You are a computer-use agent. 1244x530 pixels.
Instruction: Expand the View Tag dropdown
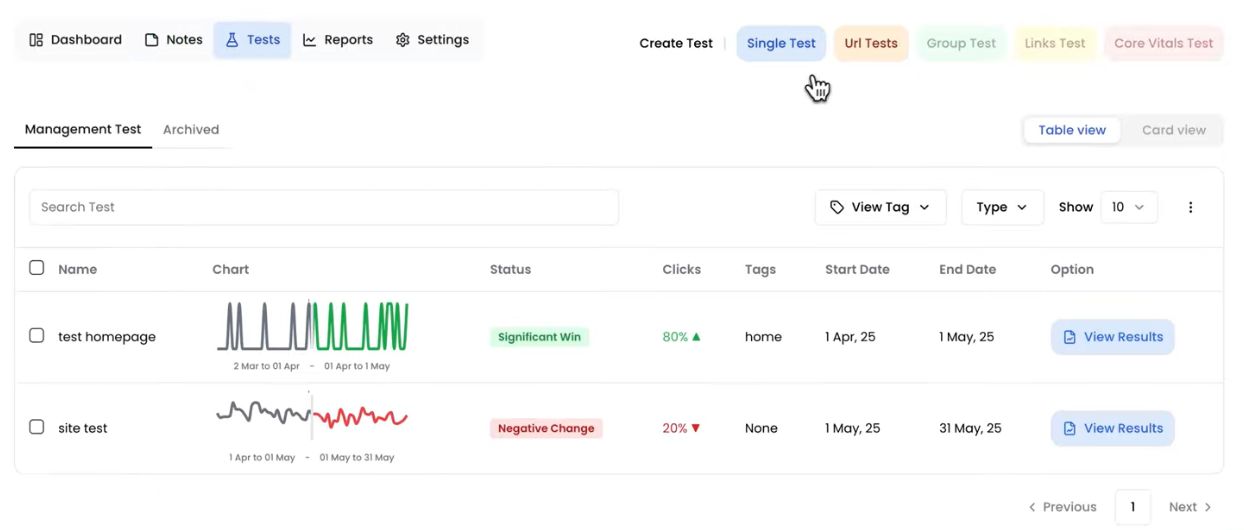[880, 207]
